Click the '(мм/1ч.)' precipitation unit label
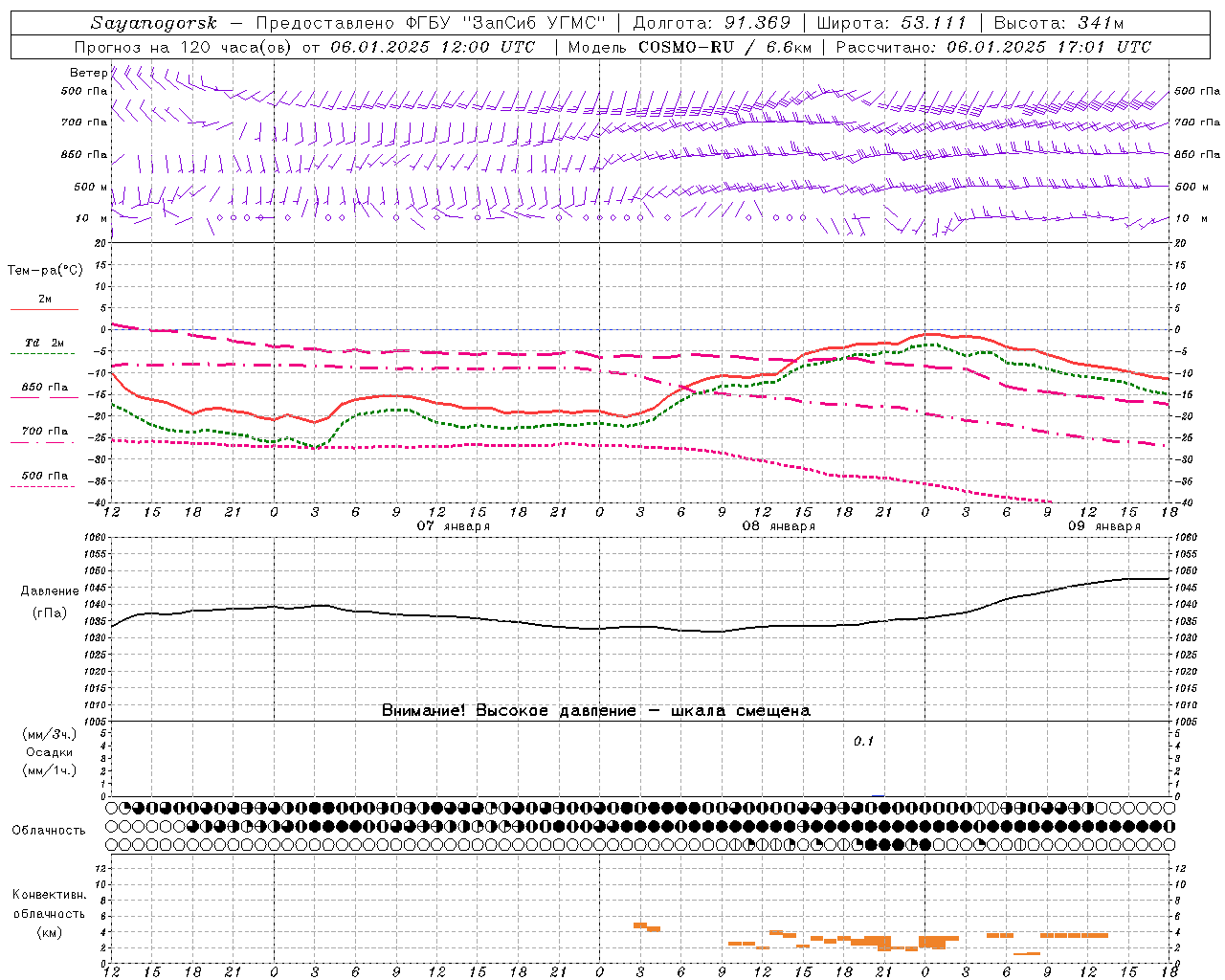The height and width of the screenshot is (980, 1225). point(50,770)
